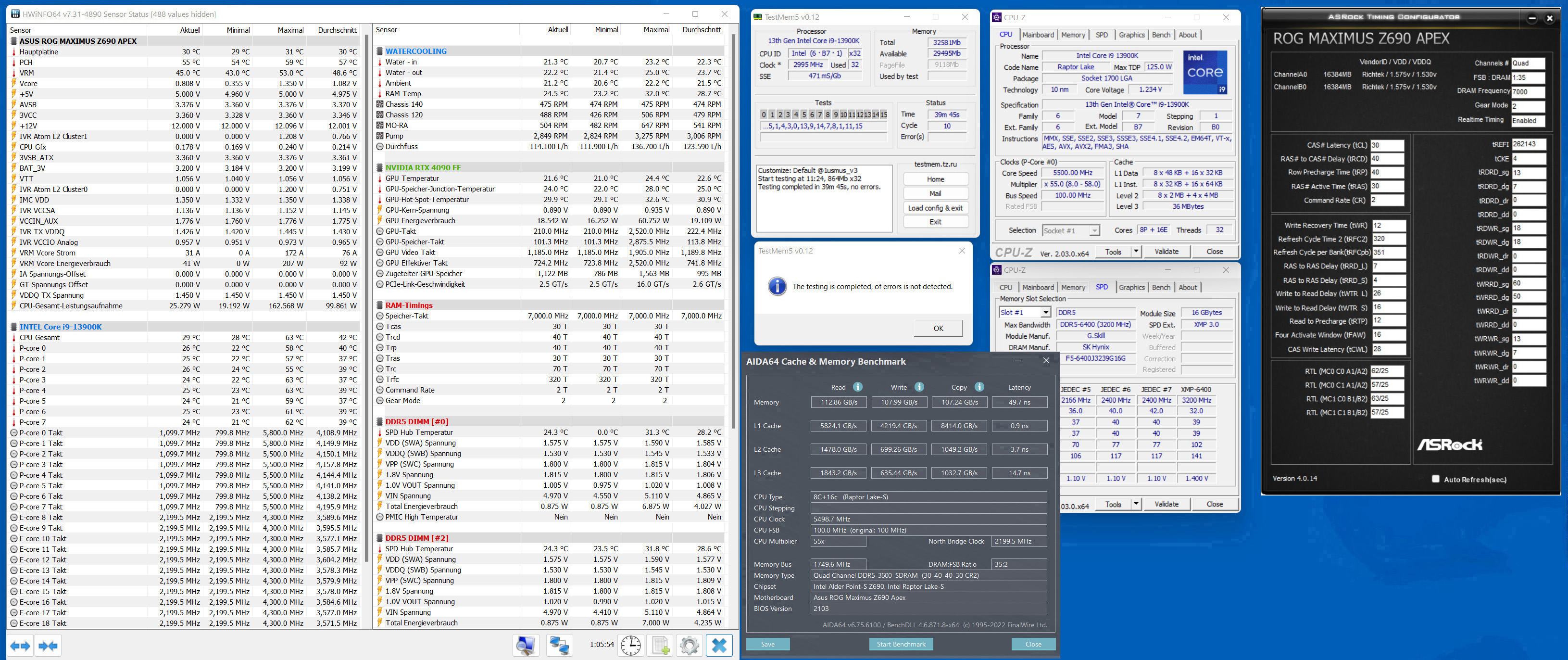This screenshot has height=660, width=1568.
Task: Click Start Benchmark in AIDA64
Action: pos(901,644)
